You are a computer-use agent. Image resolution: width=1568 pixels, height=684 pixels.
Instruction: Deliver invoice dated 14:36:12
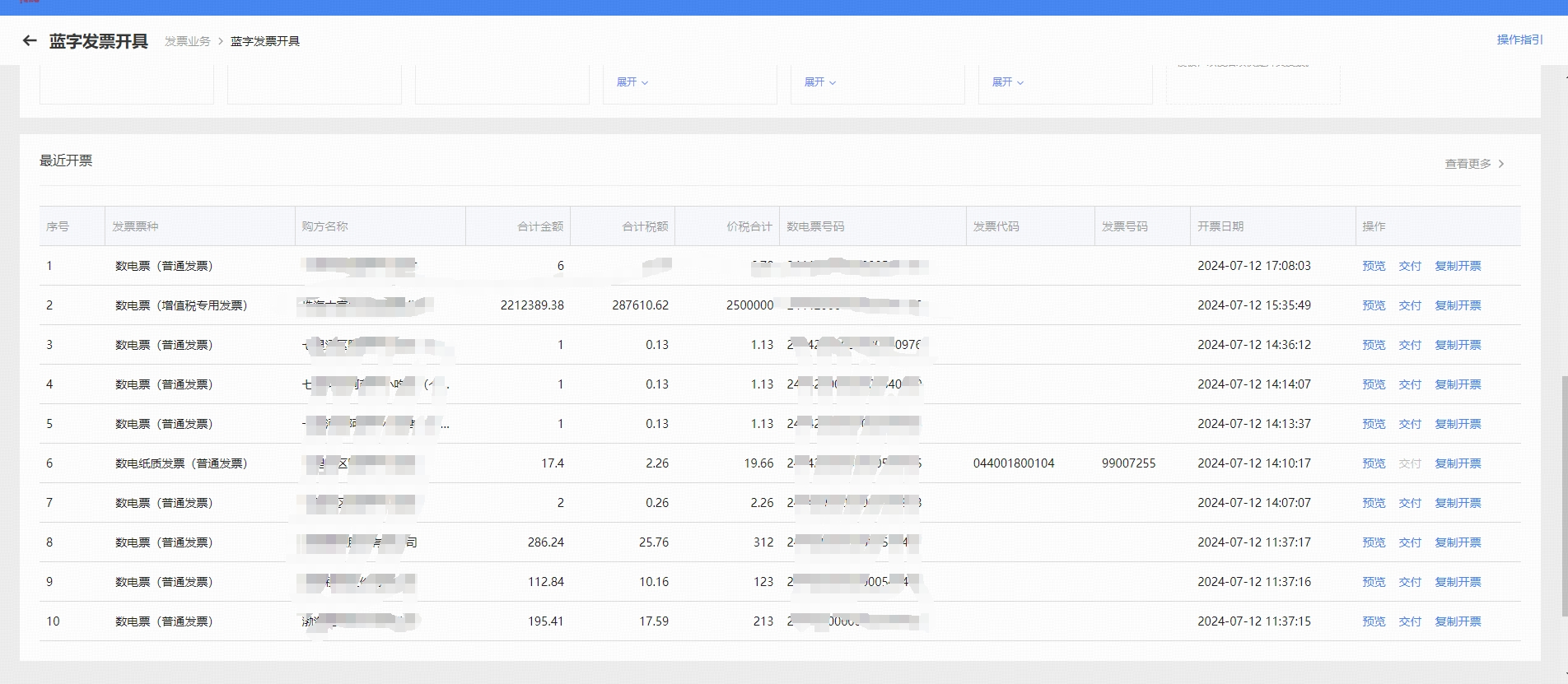[x=1410, y=345]
